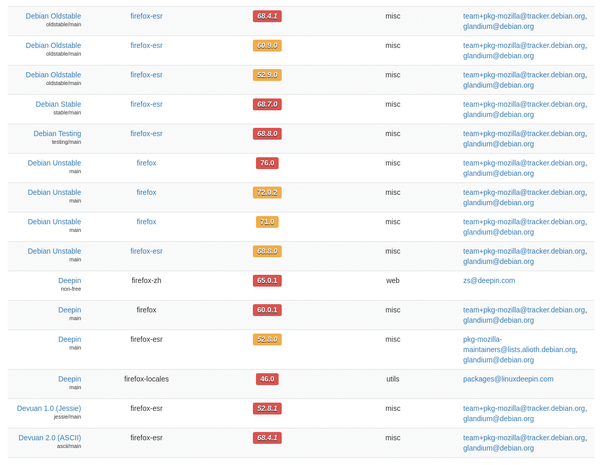The height and width of the screenshot is (465, 600).
Task: Select firefox-esr text in Devuan 1.0 row
Action: click(x=147, y=408)
